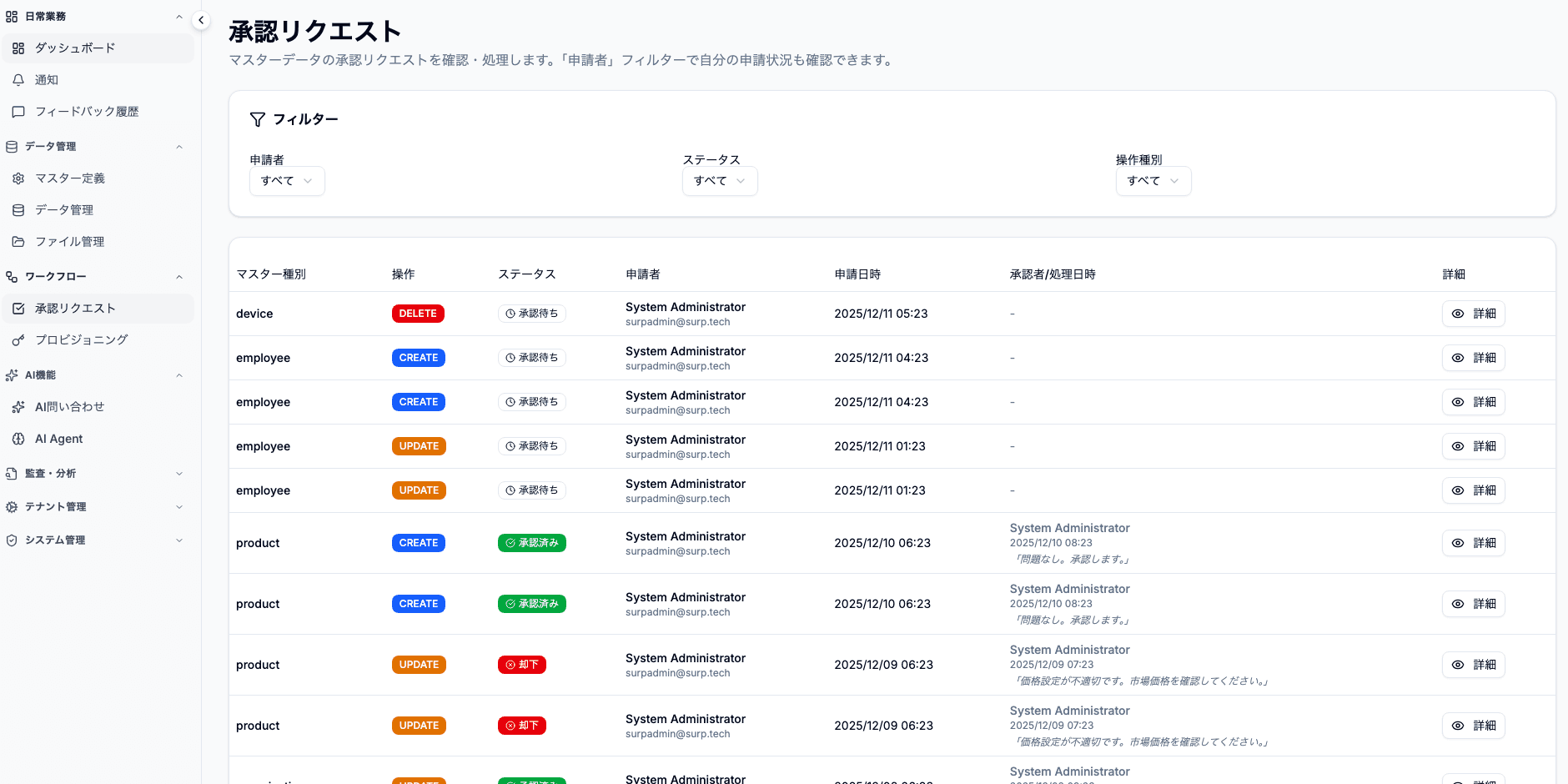The image size is (1568, 784).
Task: Click the bell icon beside 通知
Action: (18, 80)
